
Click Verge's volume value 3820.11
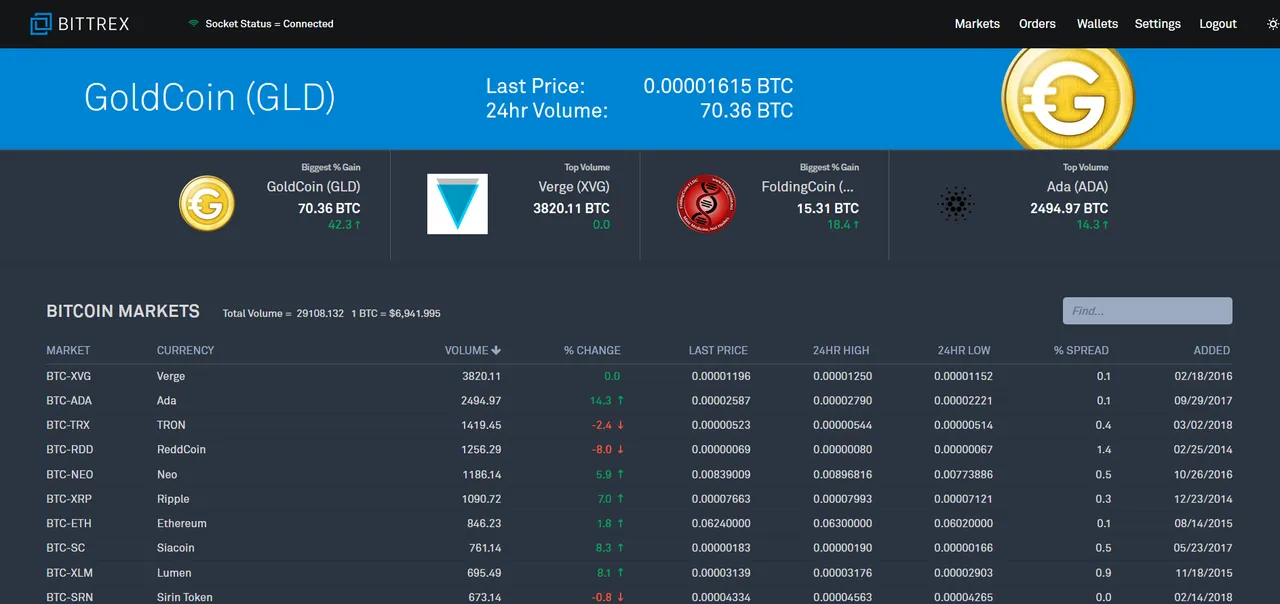point(482,377)
